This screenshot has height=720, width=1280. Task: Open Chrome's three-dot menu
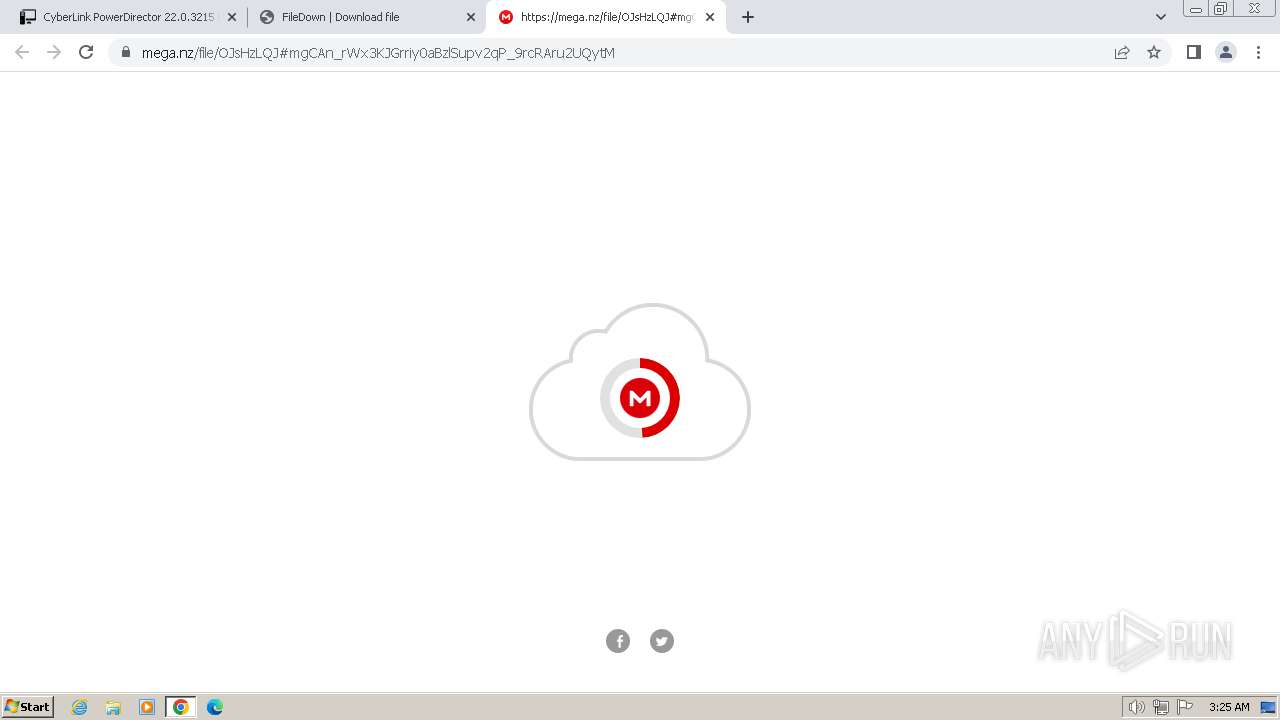pyautogui.click(x=1259, y=52)
